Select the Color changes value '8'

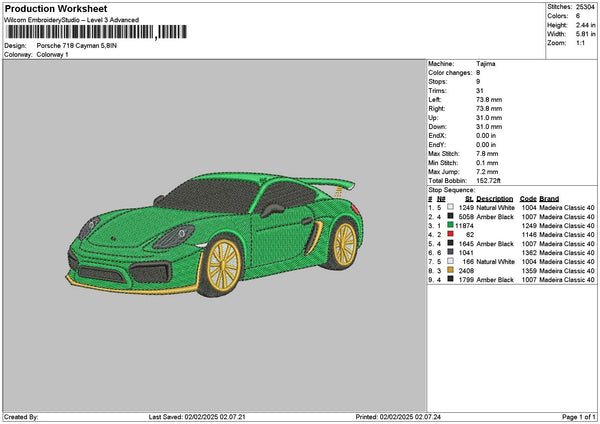click(478, 73)
